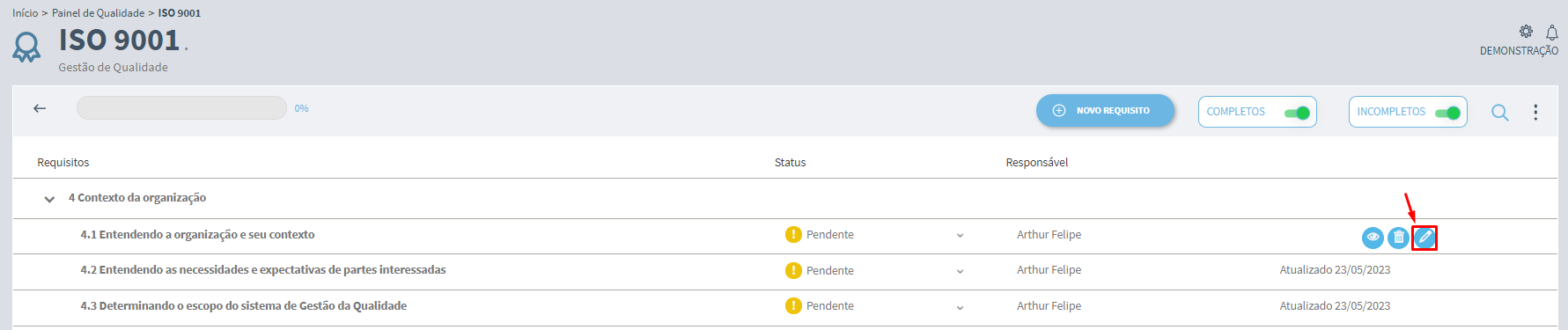Open status dropdown for requirement 4.3
This screenshot has width=1568, height=330.
pos(960,307)
